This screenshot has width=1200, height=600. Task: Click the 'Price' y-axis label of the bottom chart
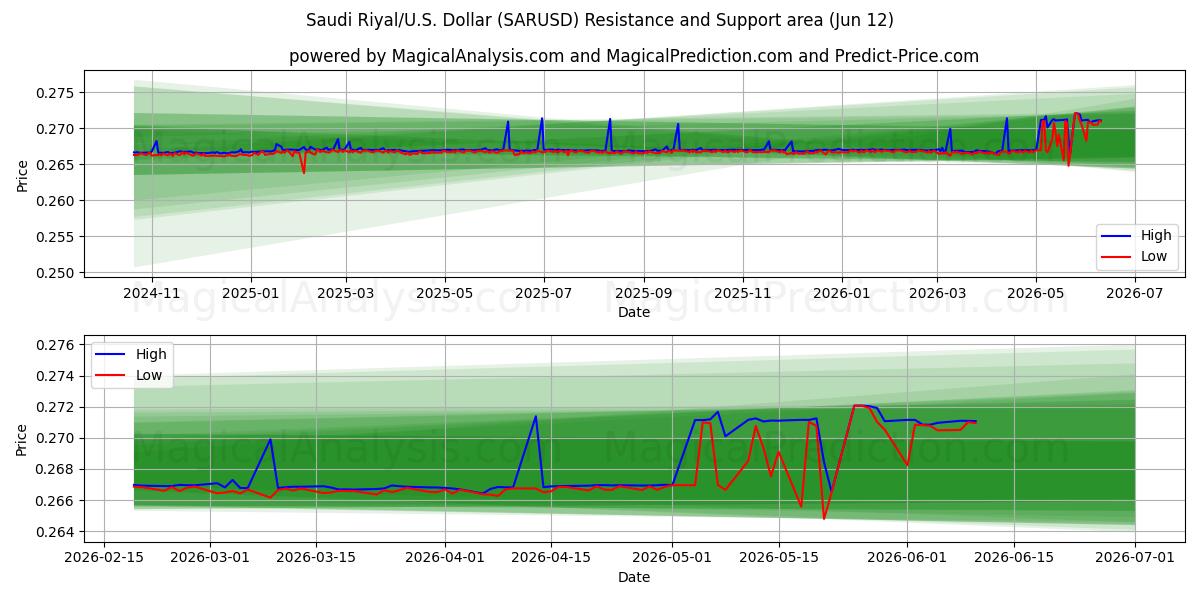tap(23, 438)
